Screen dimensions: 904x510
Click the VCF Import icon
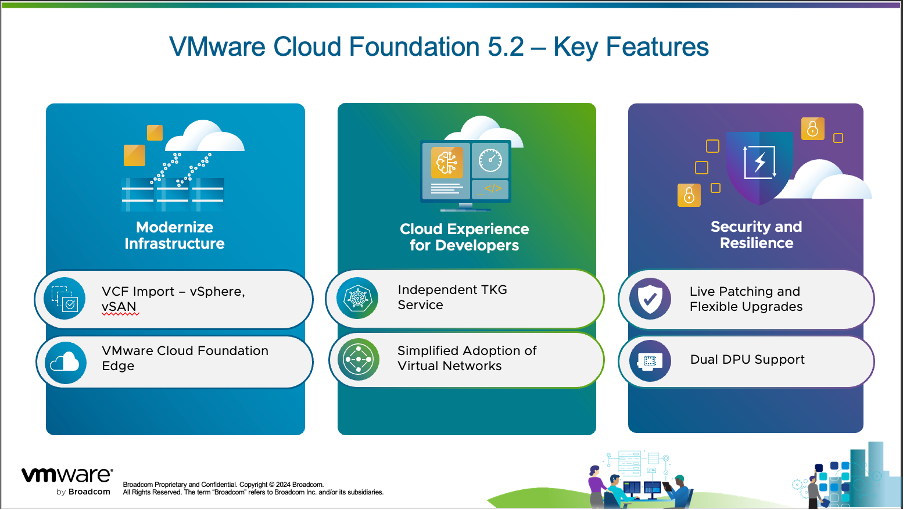coord(65,298)
